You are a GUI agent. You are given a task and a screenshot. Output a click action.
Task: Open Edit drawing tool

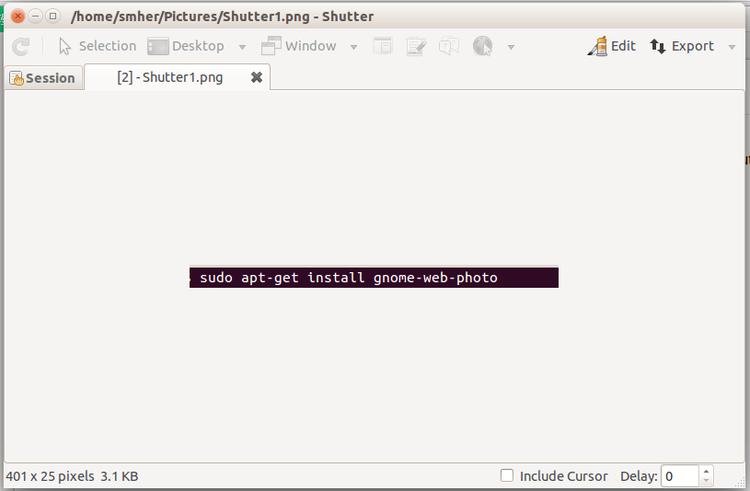(x=612, y=46)
